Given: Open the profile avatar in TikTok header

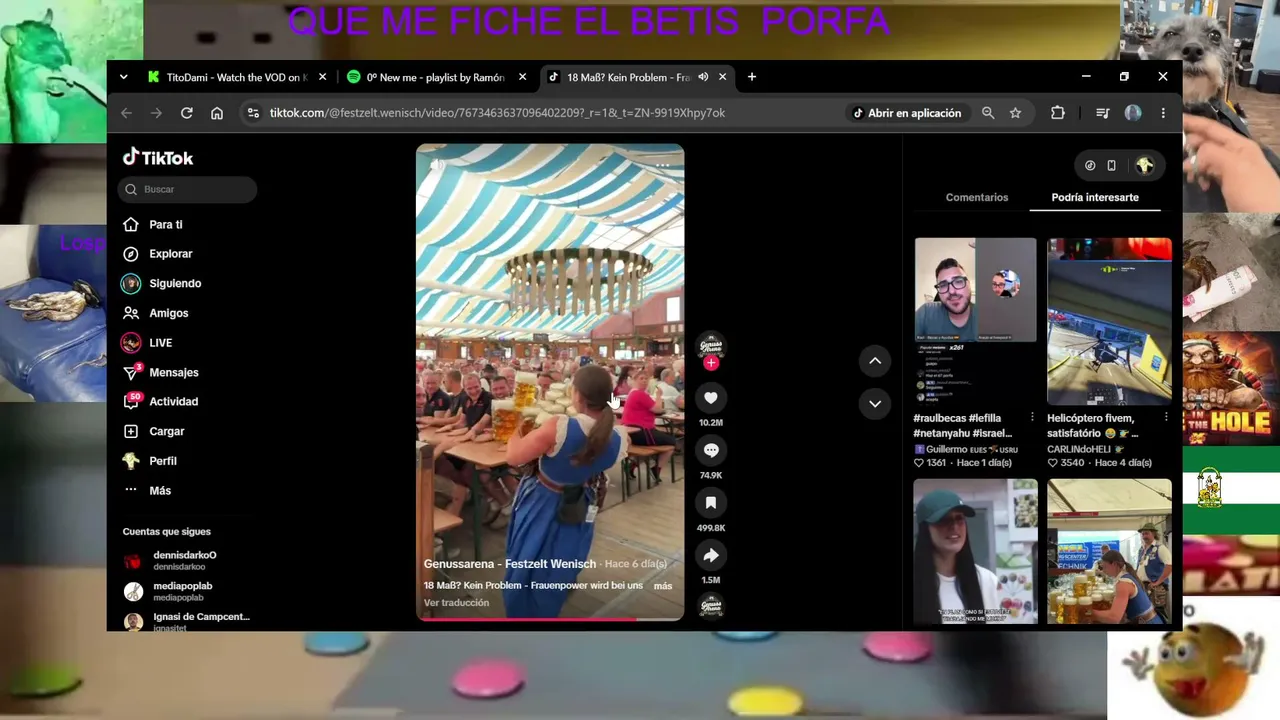Looking at the screenshot, I should point(1145,166).
